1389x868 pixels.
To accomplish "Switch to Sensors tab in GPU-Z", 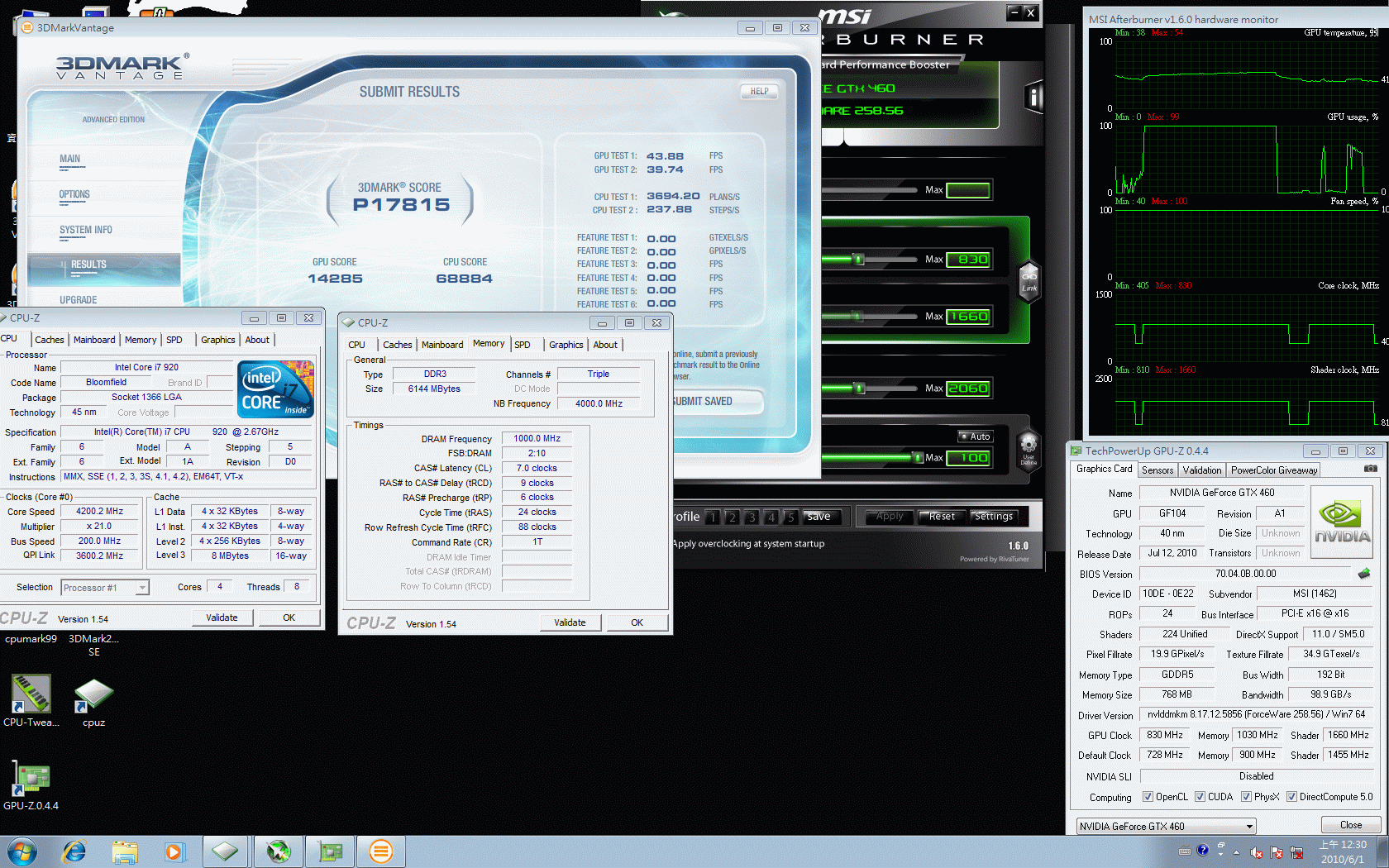I will pos(1157,470).
